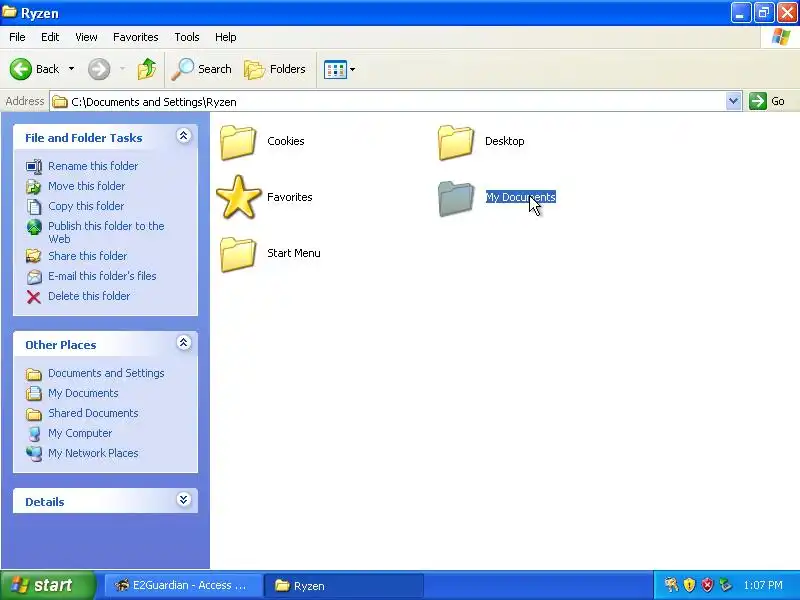The width and height of the screenshot is (800, 600).
Task: Click the Safely Remove Hardware tray icon
Action: (x=725, y=585)
